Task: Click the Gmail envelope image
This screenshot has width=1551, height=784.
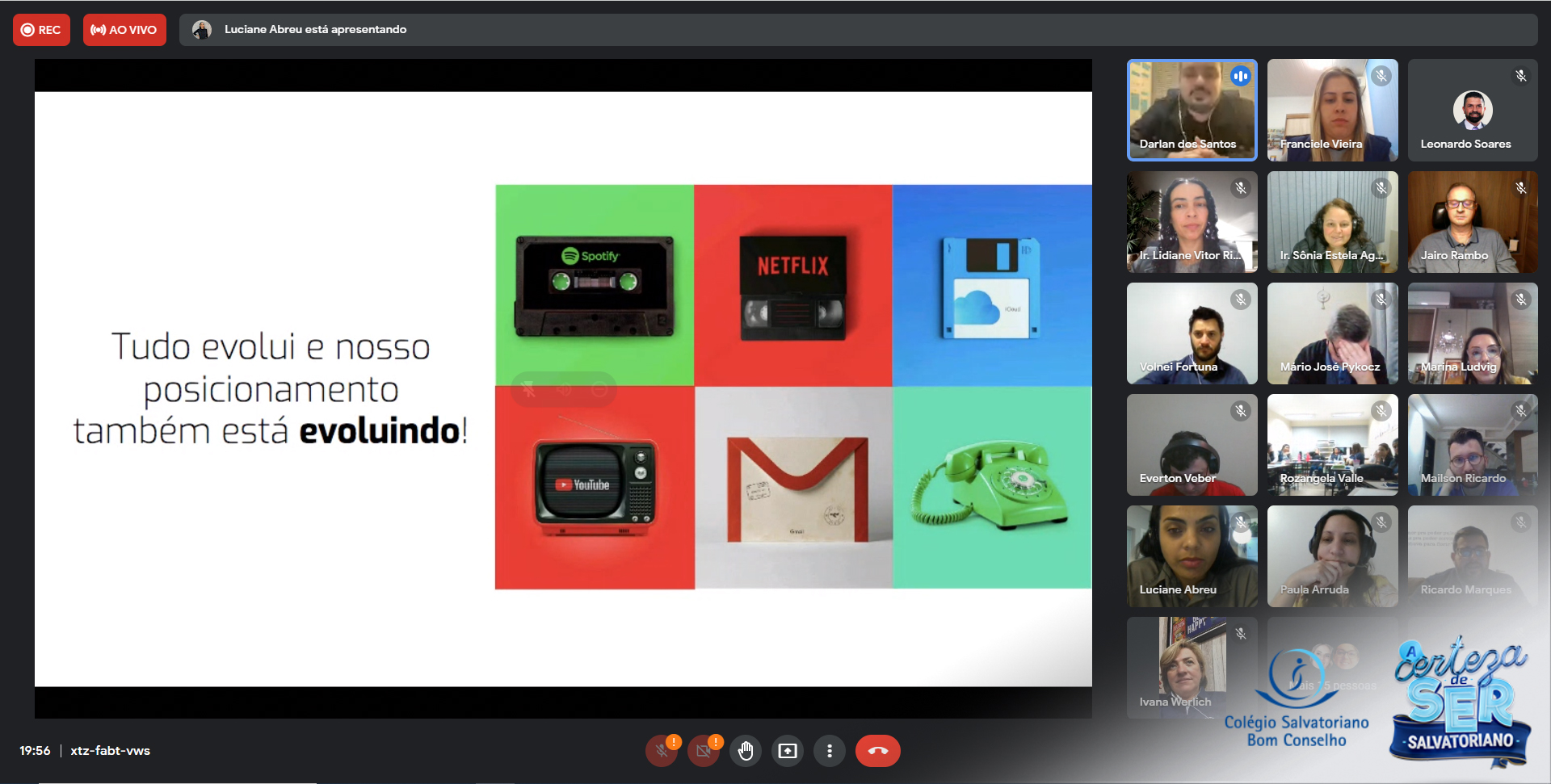Action: point(794,488)
